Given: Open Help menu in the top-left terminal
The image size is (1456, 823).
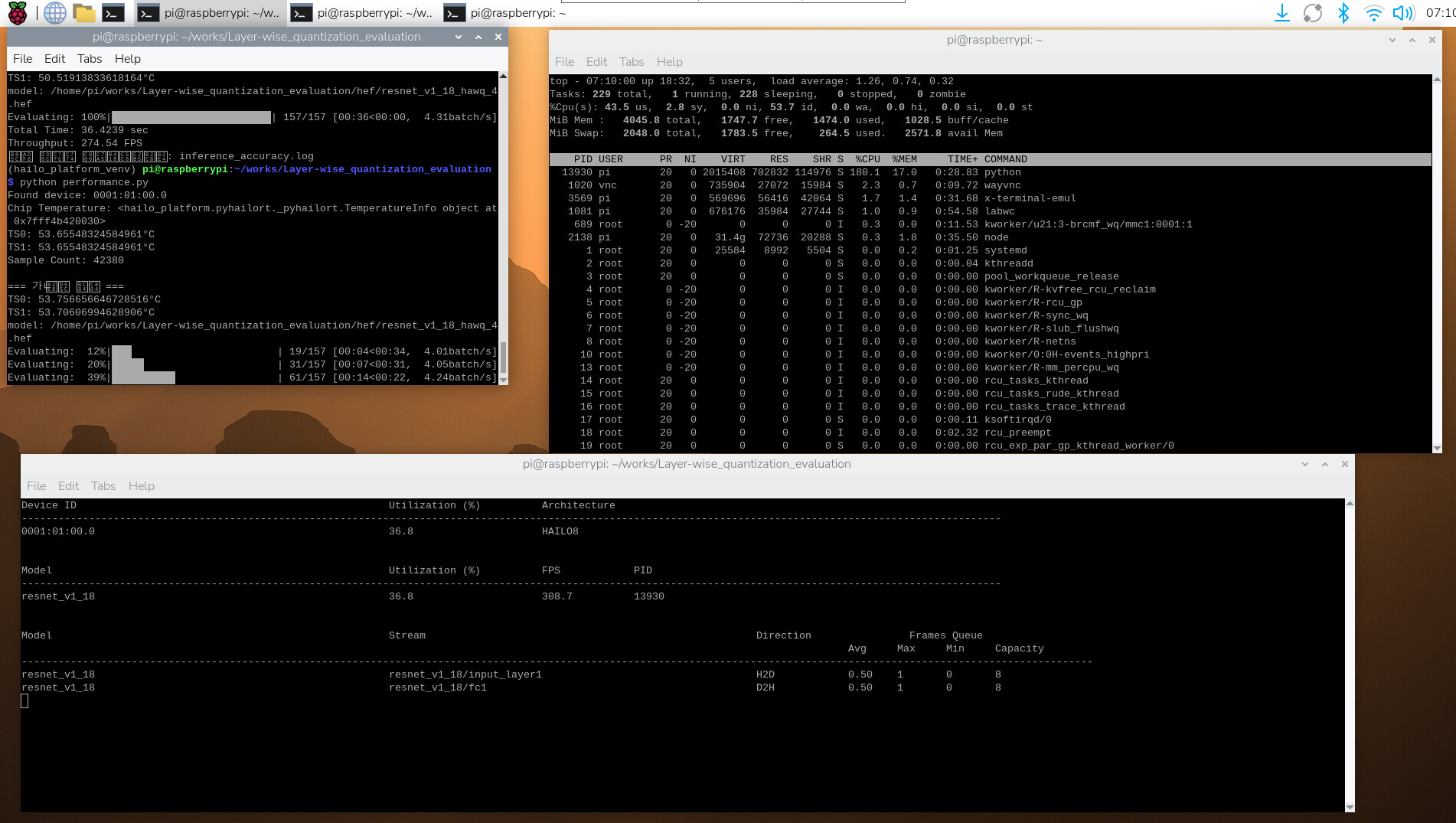Looking at the screenshot, I should pyautogui.click(x=127, y=59).
